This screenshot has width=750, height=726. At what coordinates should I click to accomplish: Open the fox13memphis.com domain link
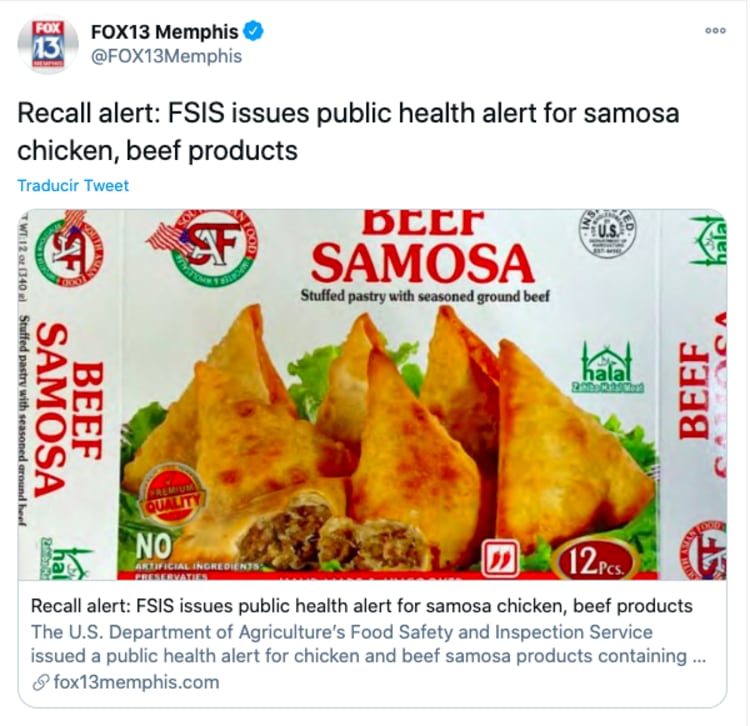(x=136, y=682)
